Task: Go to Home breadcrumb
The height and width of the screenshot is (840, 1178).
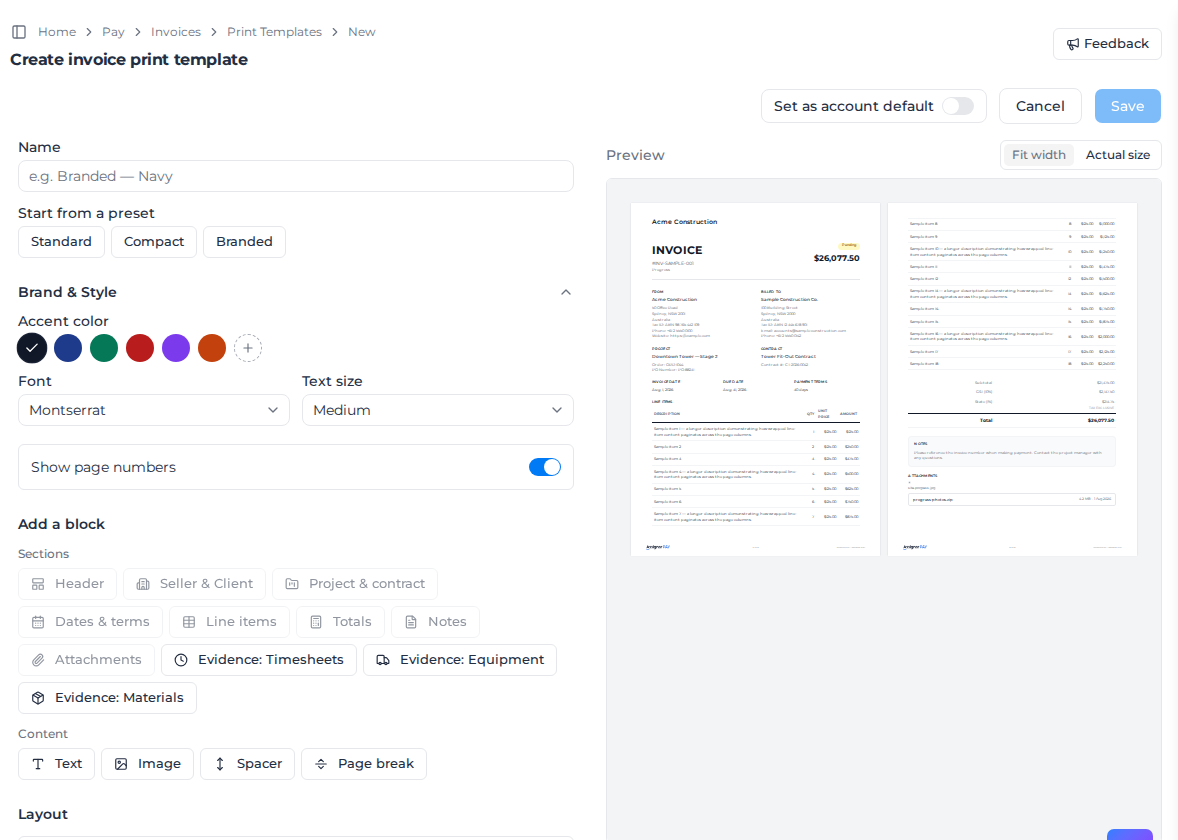Action: tap(57, 32)
